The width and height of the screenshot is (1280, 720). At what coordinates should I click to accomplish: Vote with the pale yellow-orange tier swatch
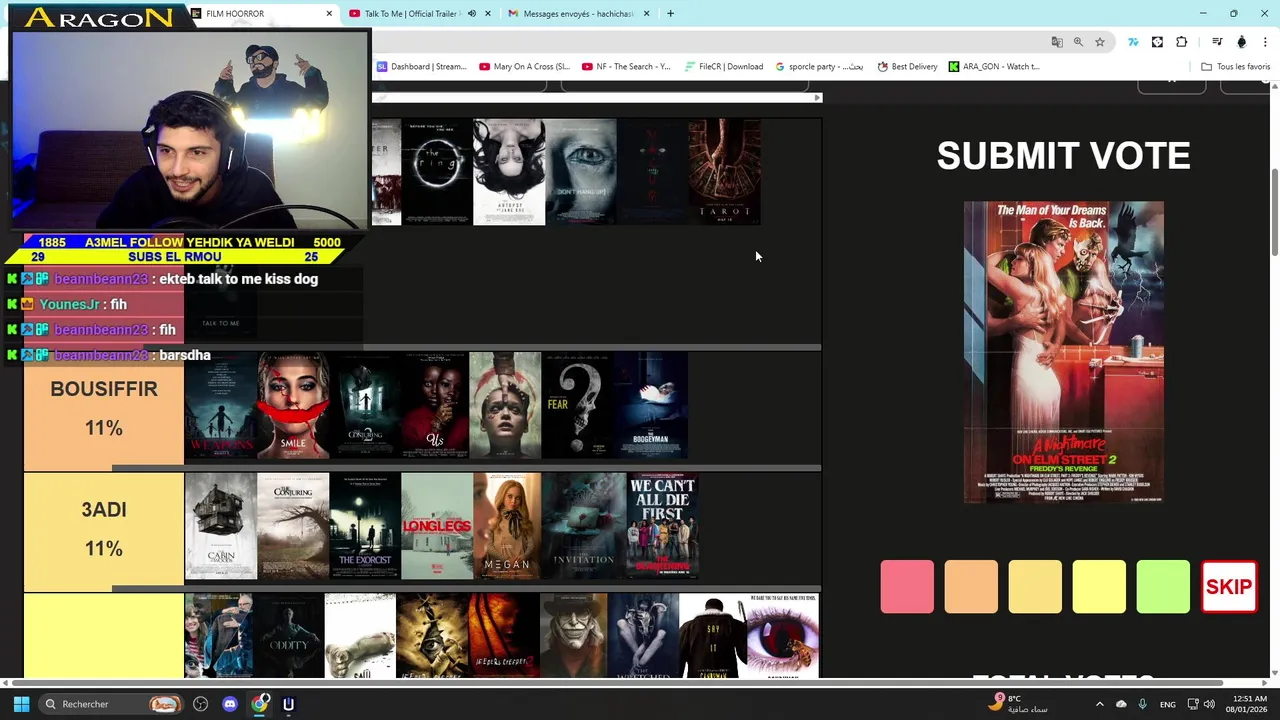click(x=1035, y=587)
